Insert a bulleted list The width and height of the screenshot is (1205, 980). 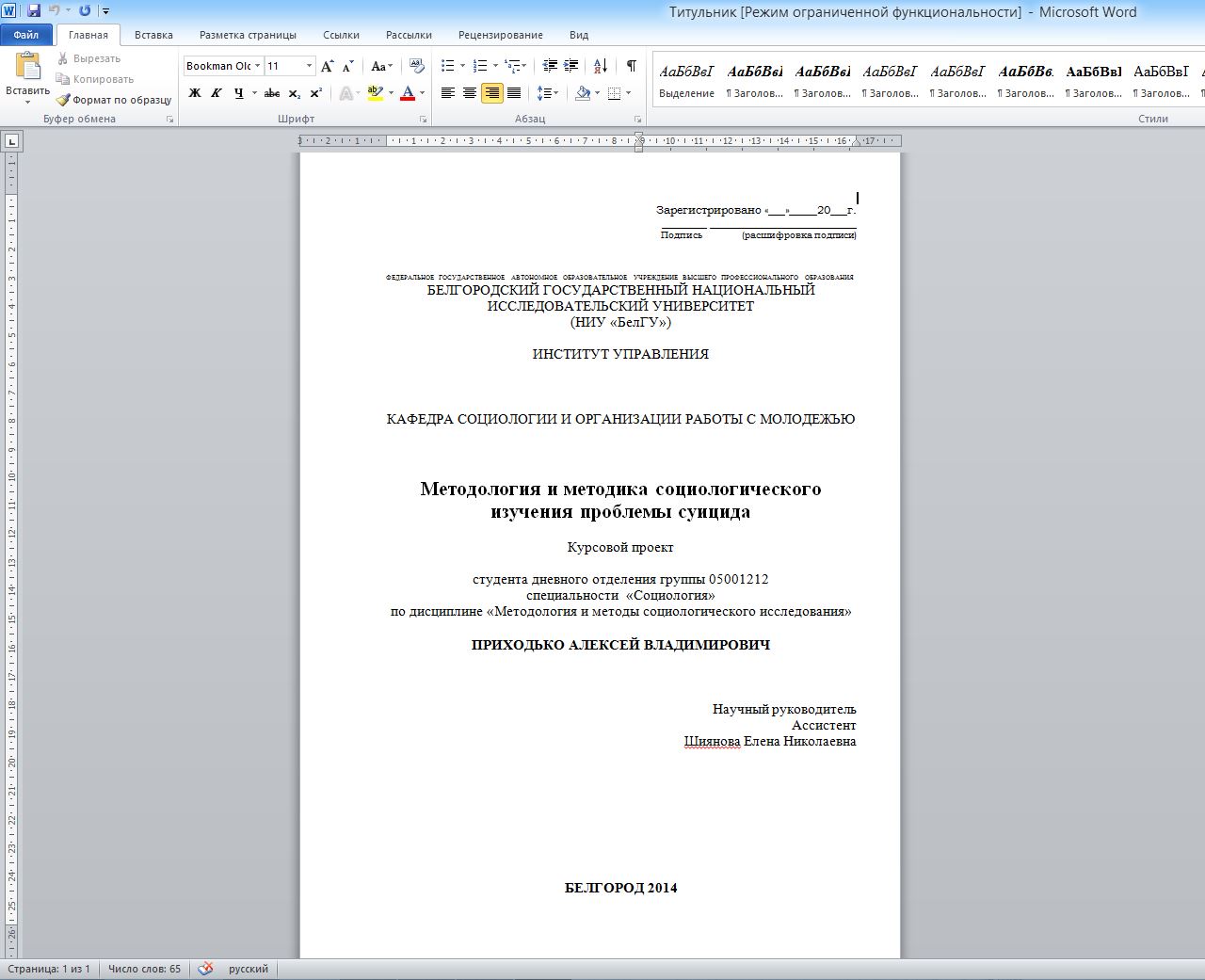pyautogui.click(x=448, y=66)
